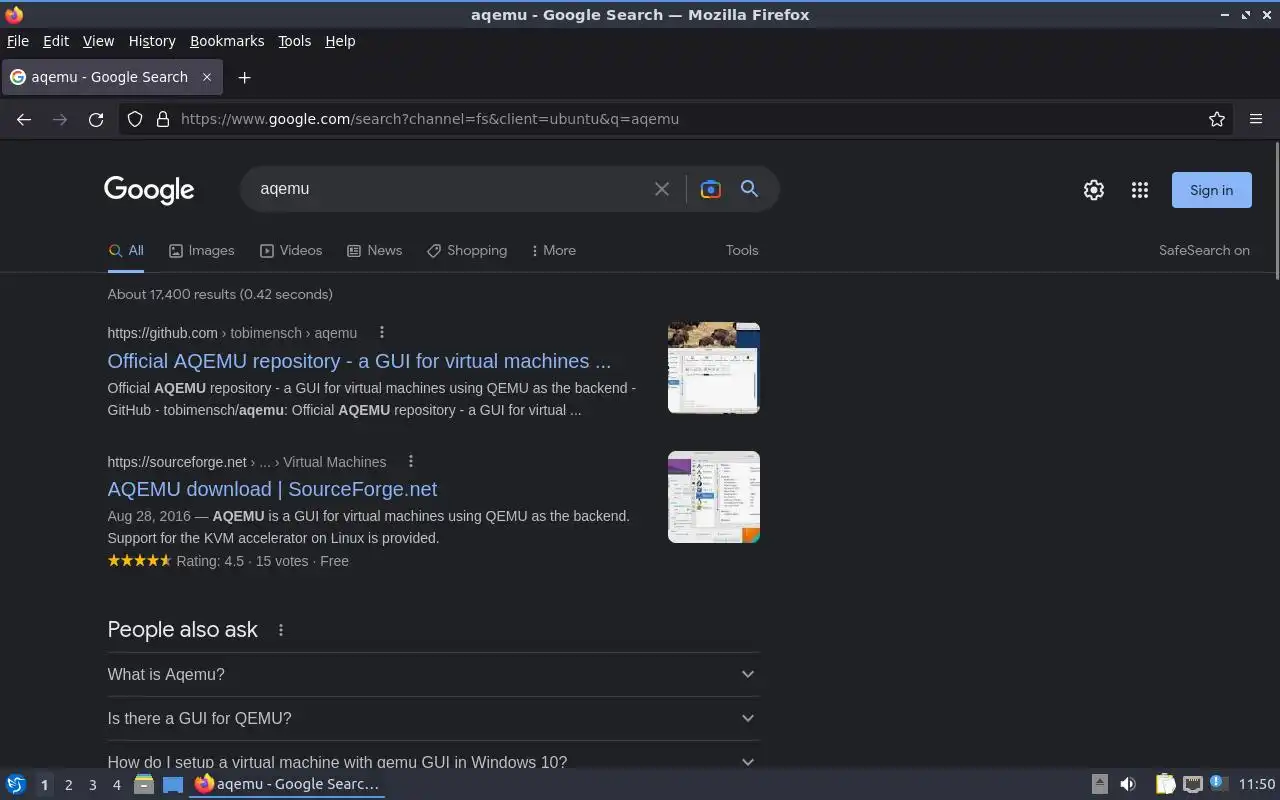
Task: Open the tracking protection shield icon
Action: pos(135,119)
